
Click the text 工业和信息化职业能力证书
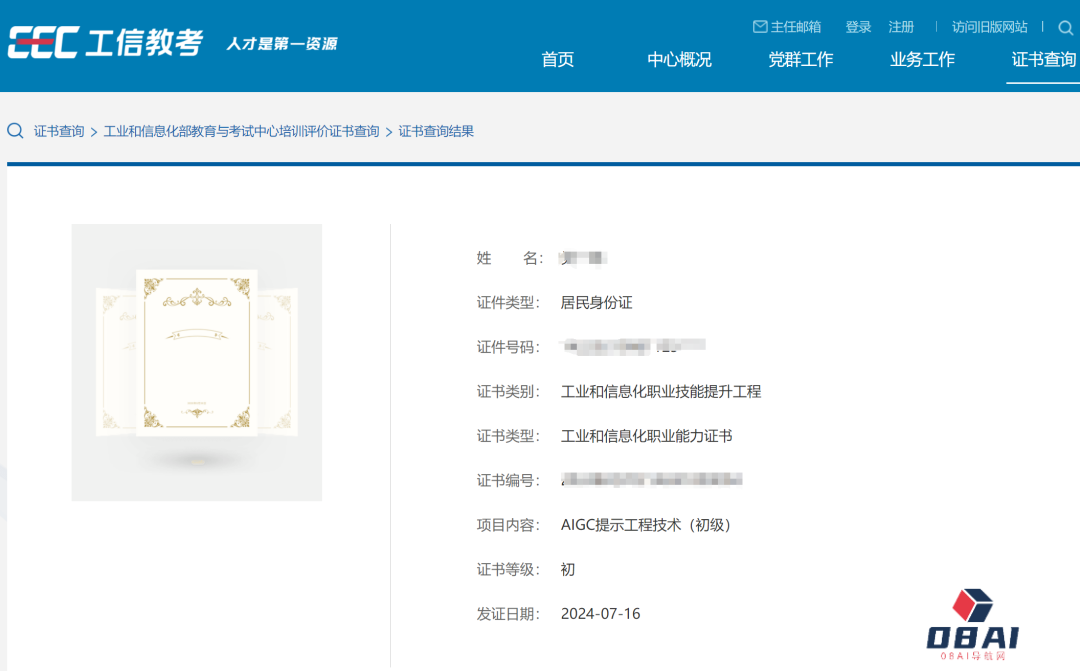click(646, 436)
